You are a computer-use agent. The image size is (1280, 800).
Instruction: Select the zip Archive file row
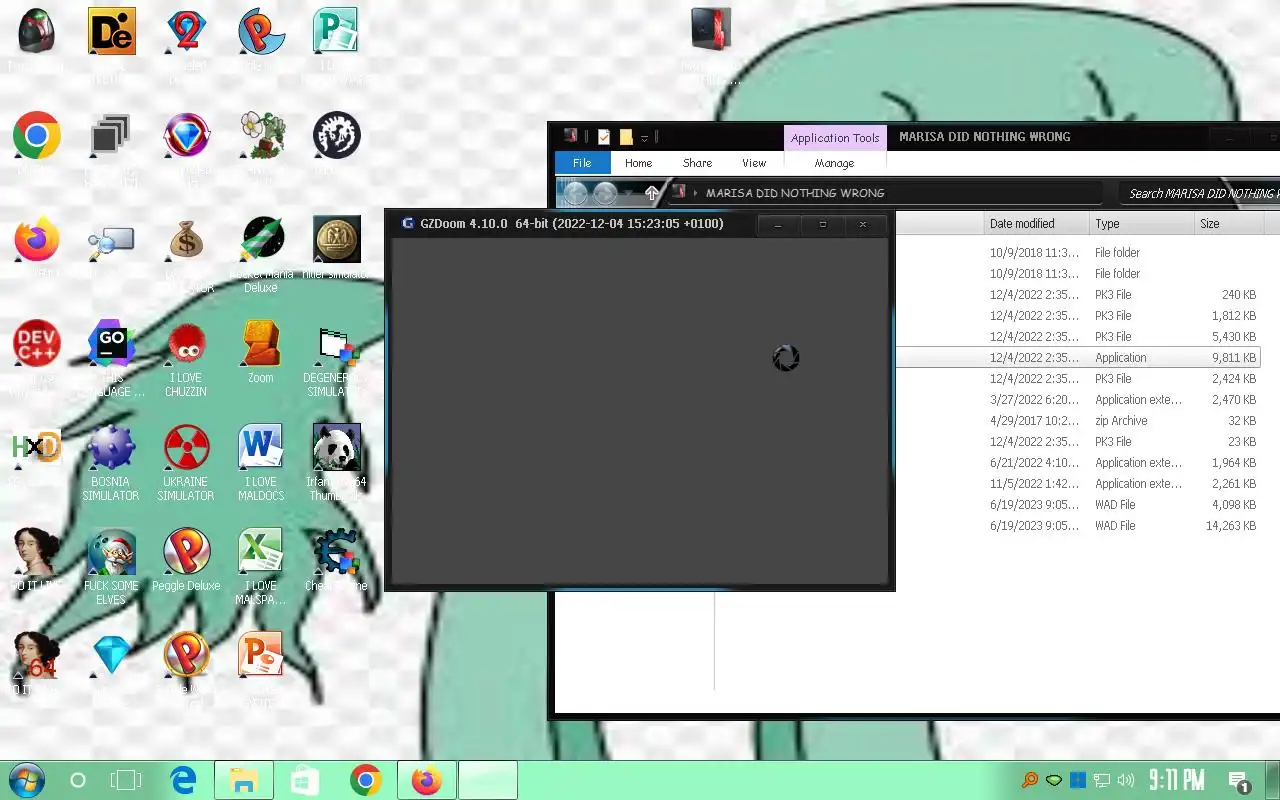click(1078, 420)
